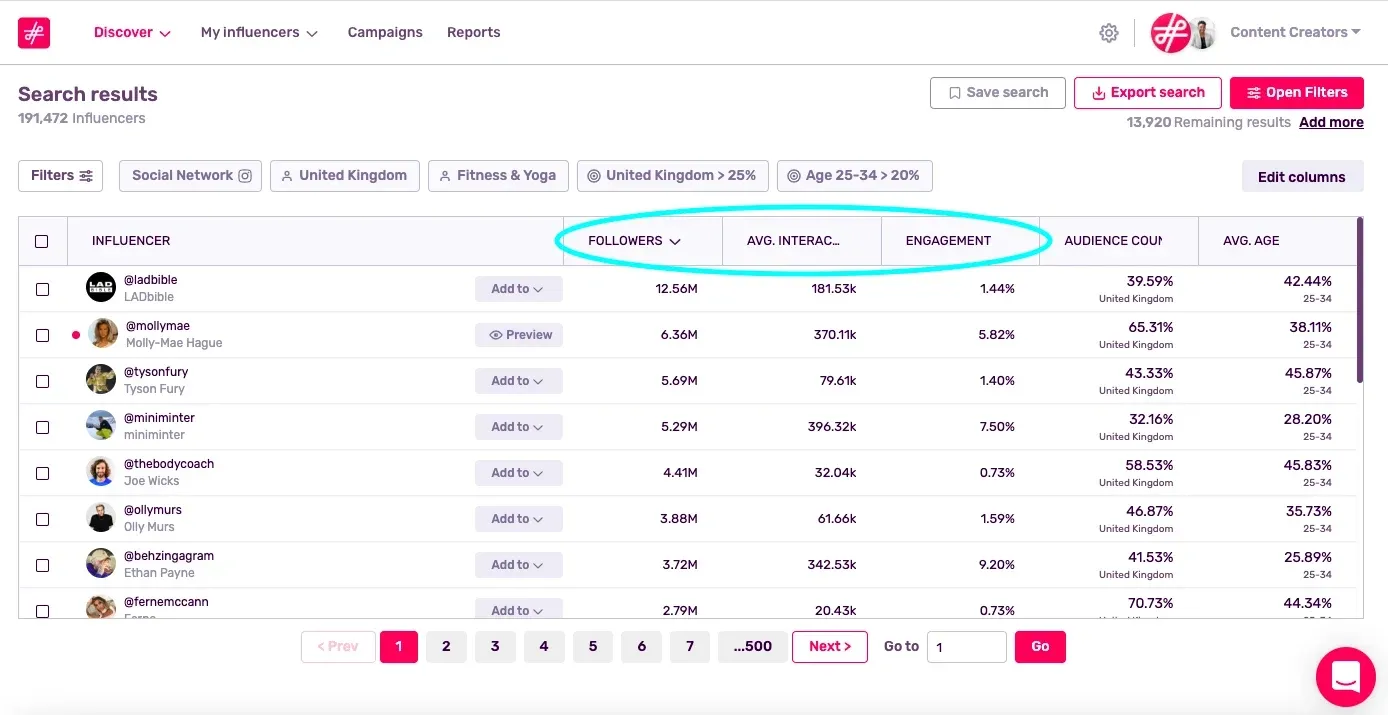
Task: Go to results page 5
Action: 593,647
